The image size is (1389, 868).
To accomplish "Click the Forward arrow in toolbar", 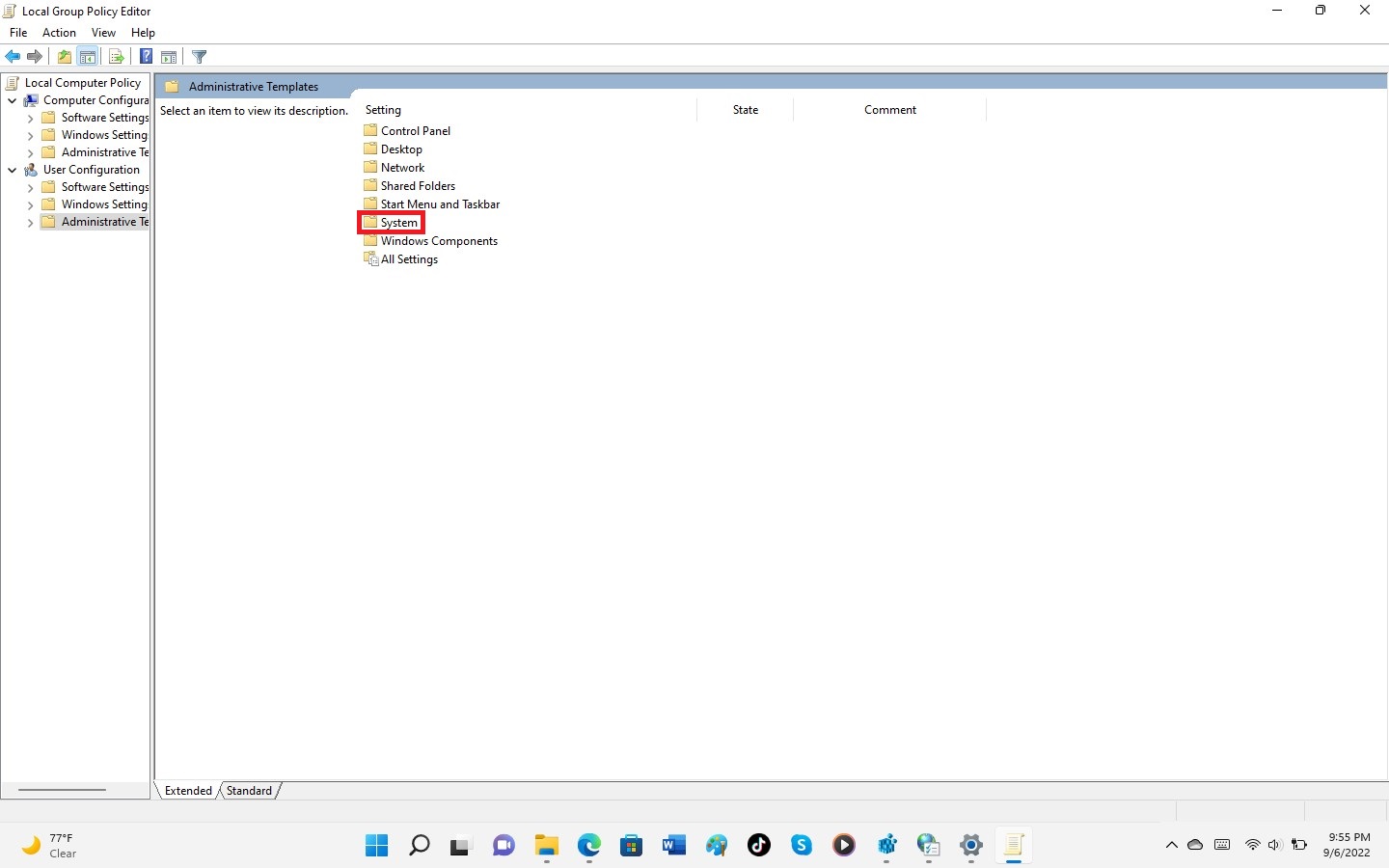I will [35, 57].
